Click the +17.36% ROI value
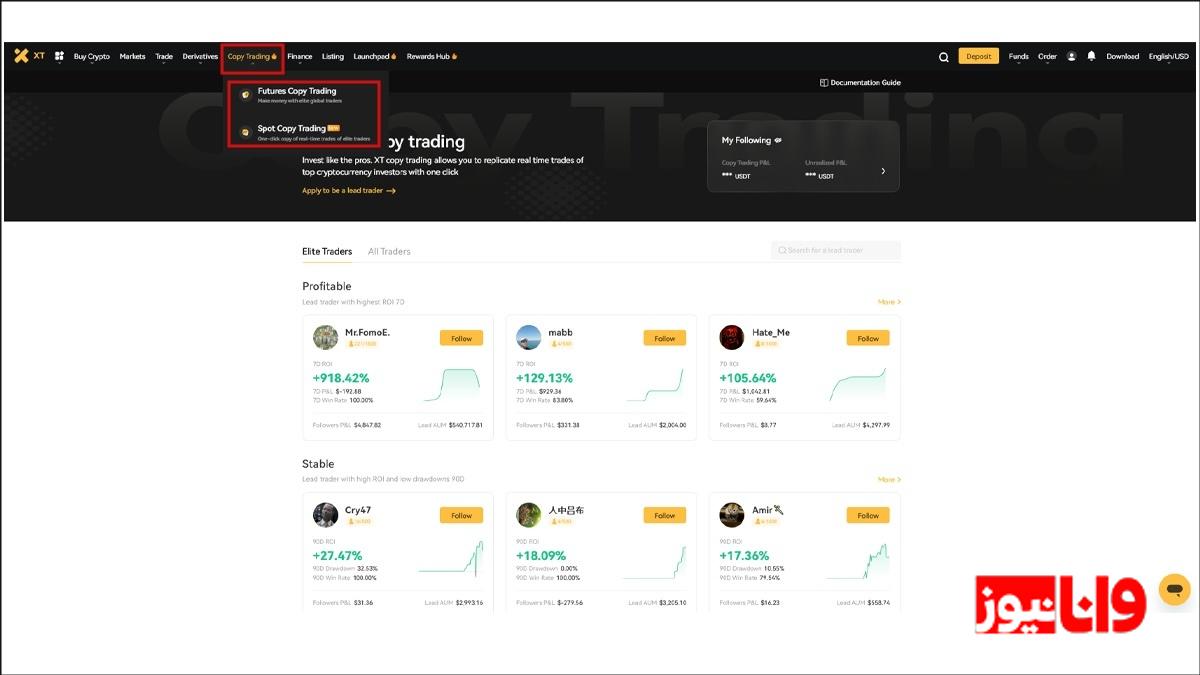Screen dimensions: 1200x675 point(744,556)
